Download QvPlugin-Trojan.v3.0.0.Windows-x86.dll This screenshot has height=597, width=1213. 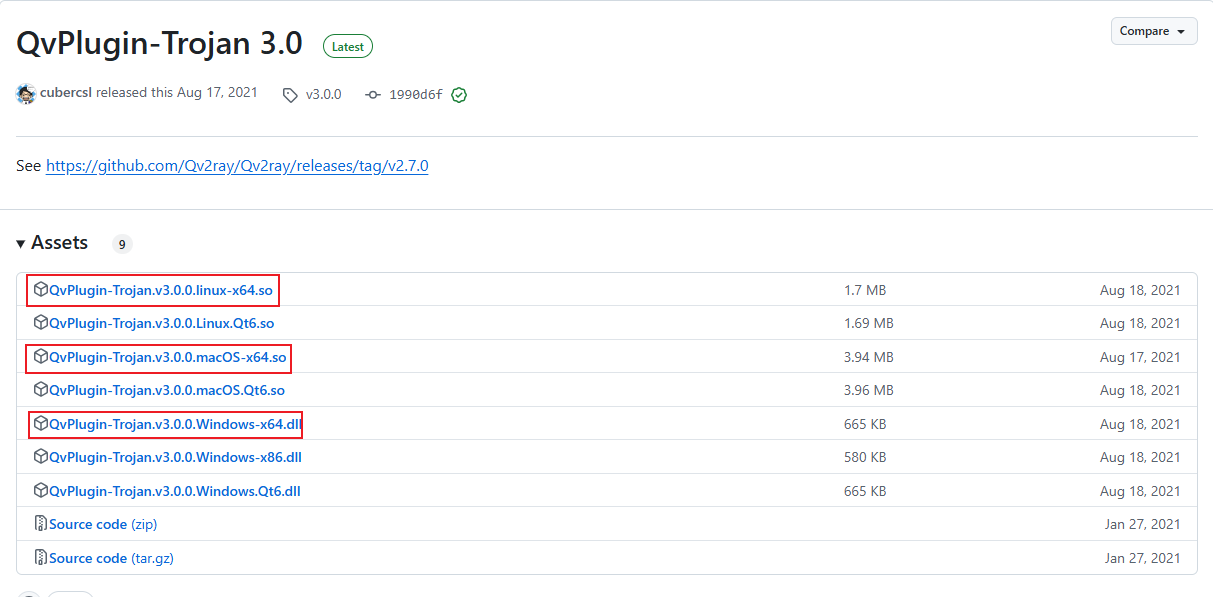tap(175, 457)
